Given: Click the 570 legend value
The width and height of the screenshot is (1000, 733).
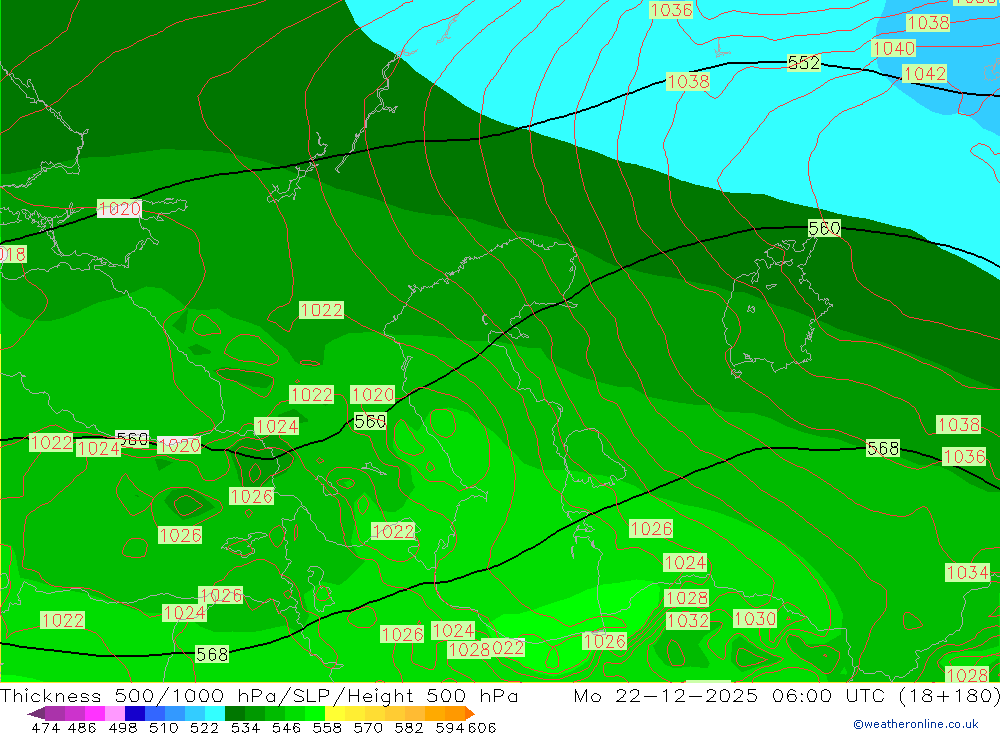Looking at the screenshot, I should (368, 727).
